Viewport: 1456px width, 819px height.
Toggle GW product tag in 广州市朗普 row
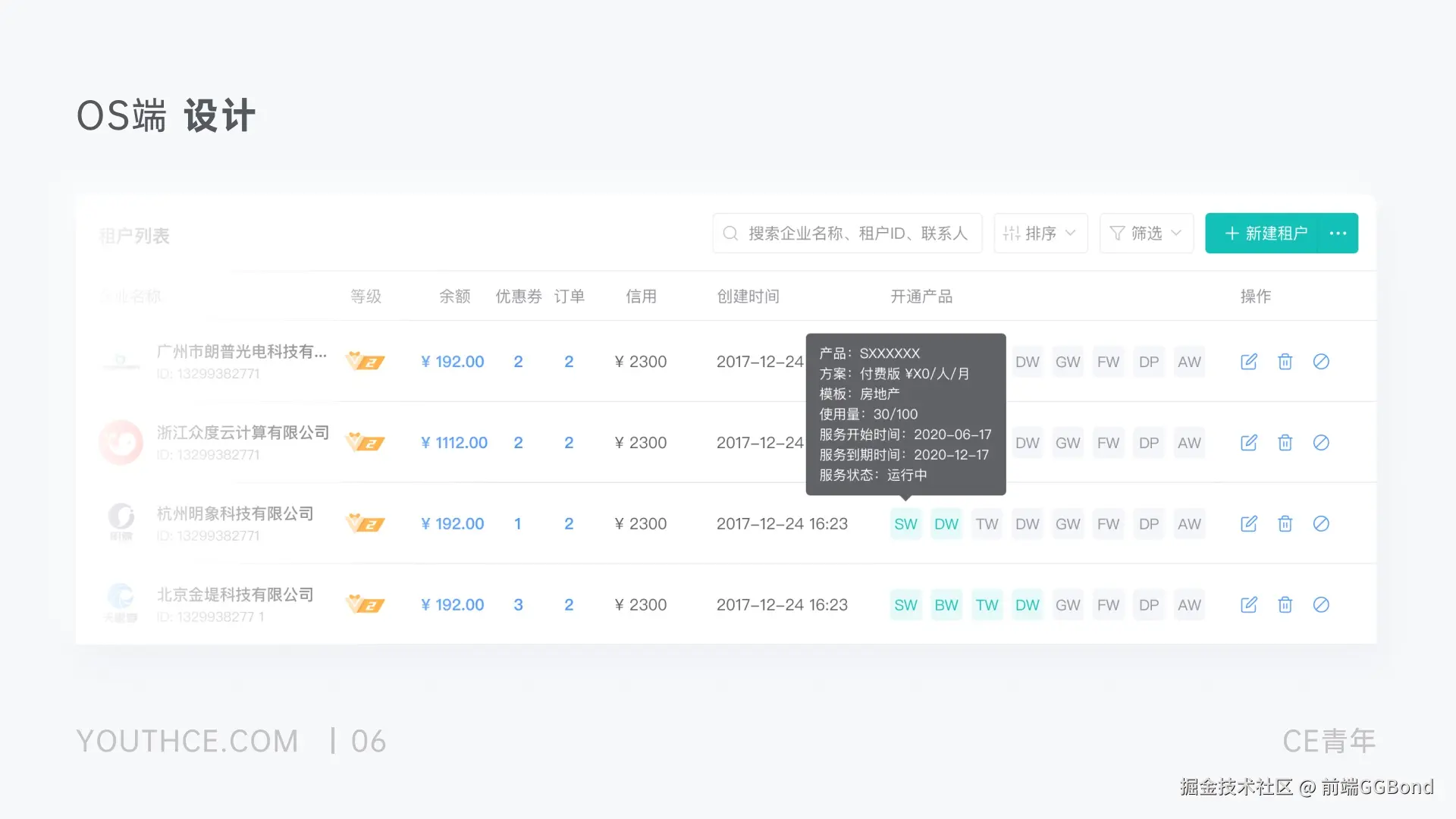coord(1068,362)
